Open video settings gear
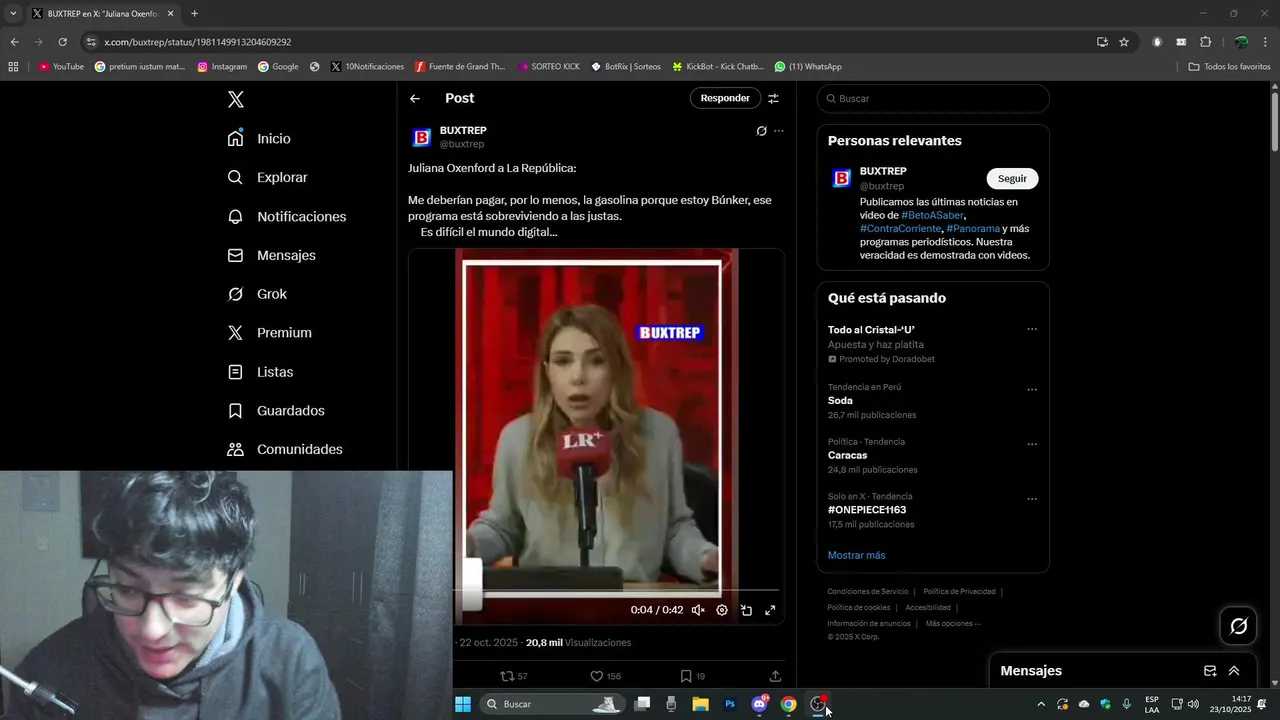Viewport: 1280px width, 720px height. (x=722, y=610)
